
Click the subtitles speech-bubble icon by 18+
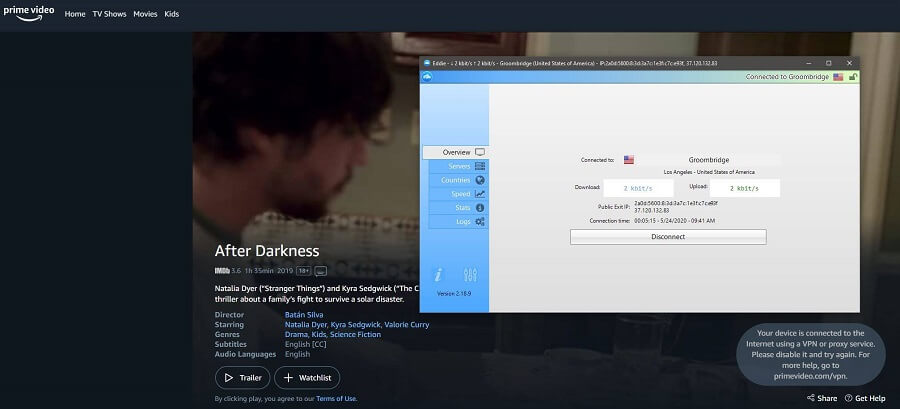click(x=321, y=271)
